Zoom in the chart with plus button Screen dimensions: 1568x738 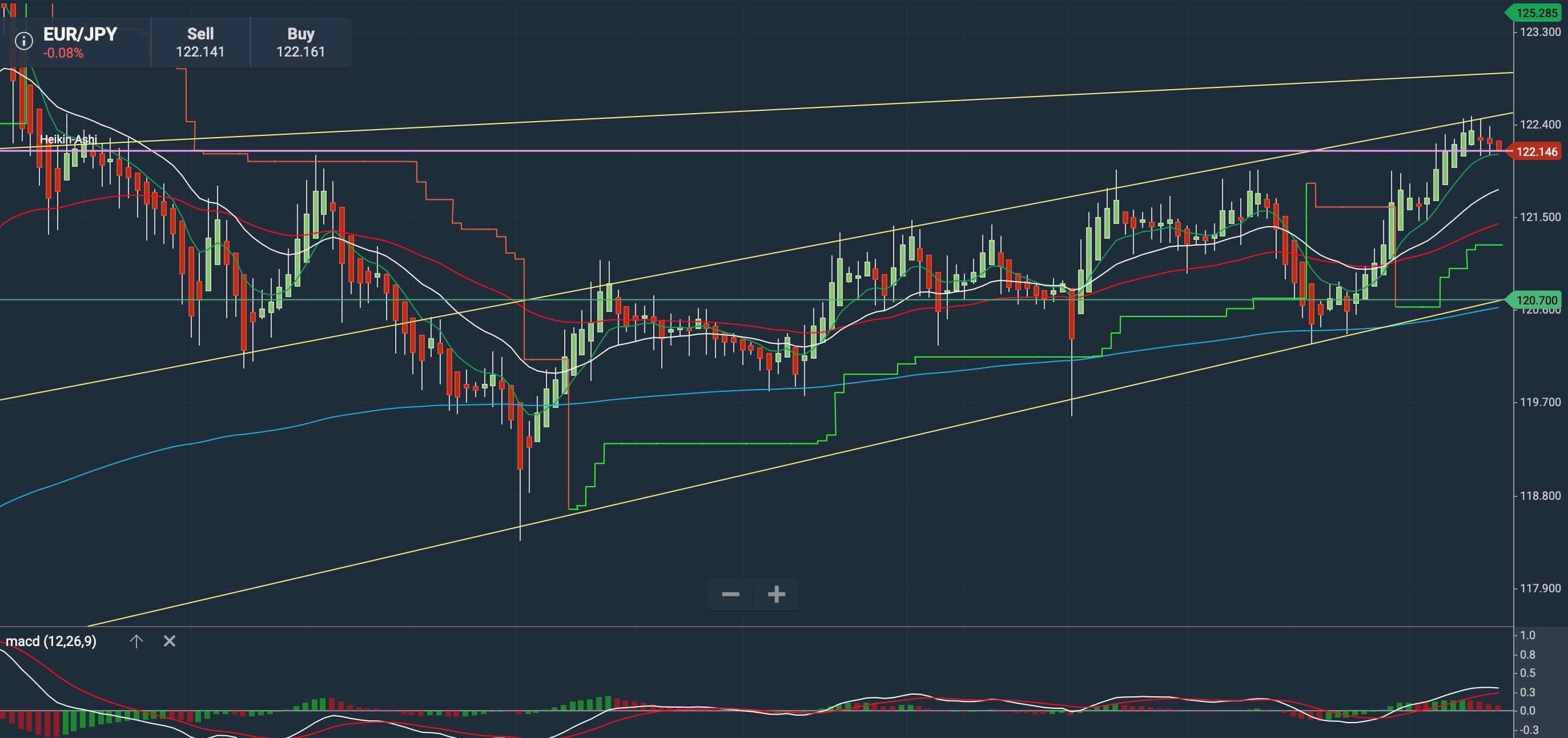pos(776,593)
